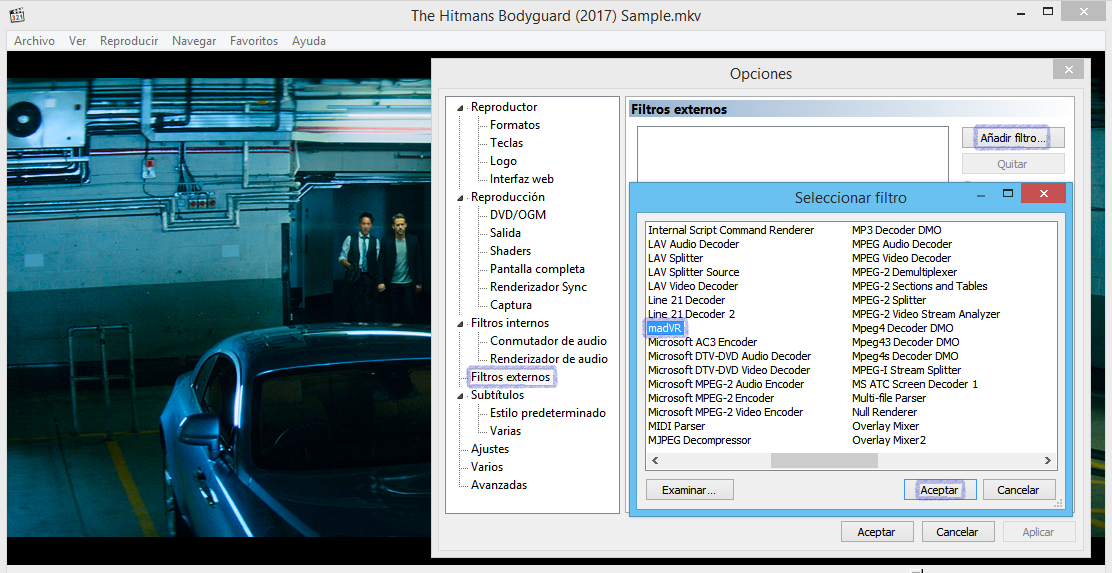Select Internal Script Command Renderer filter
The width and height of the screenshot is (1112, 573).
(x=731, y=230)
